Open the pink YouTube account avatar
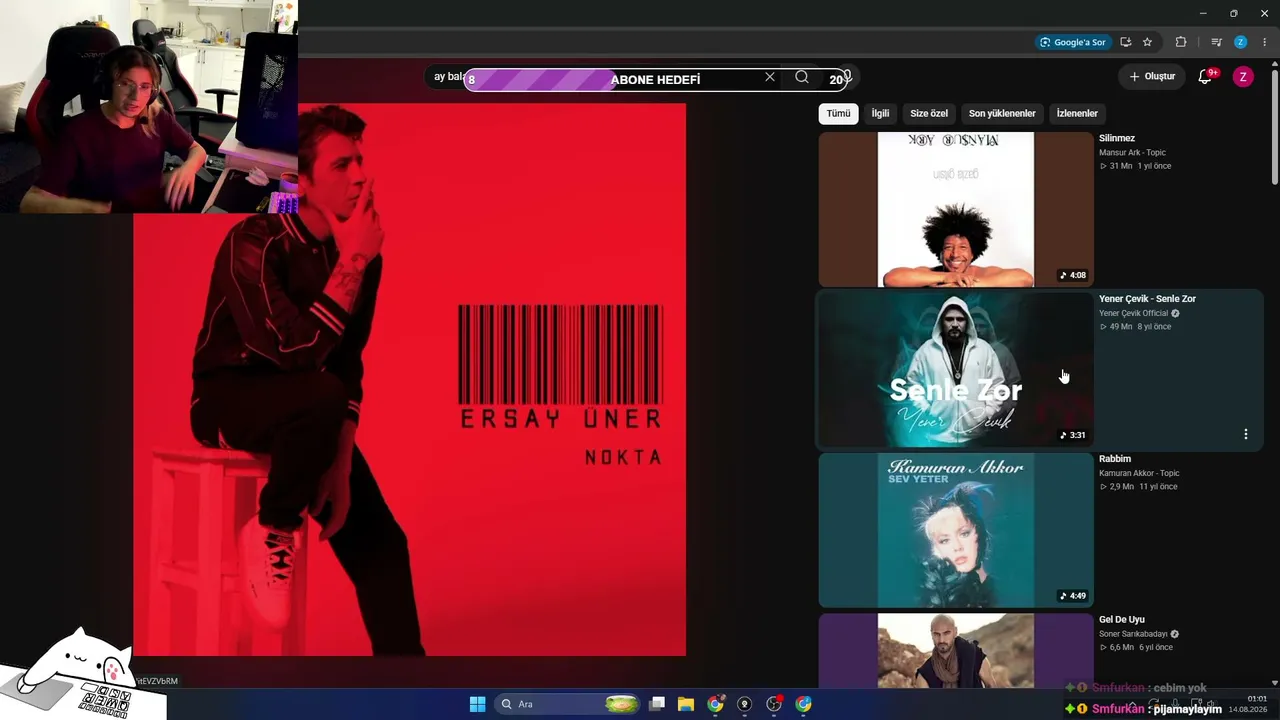 pos(1243,77)
